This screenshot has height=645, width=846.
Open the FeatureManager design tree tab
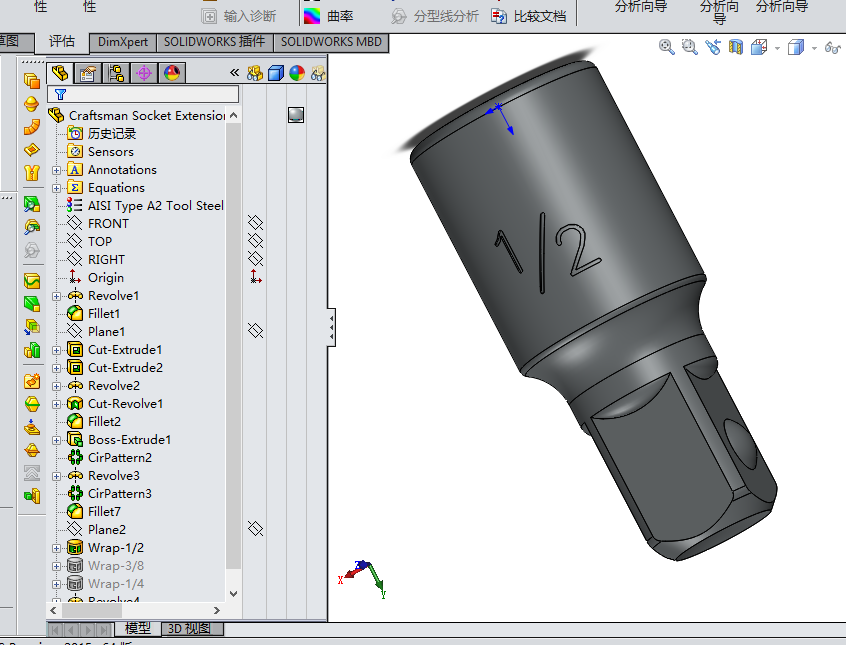[60, 73]
